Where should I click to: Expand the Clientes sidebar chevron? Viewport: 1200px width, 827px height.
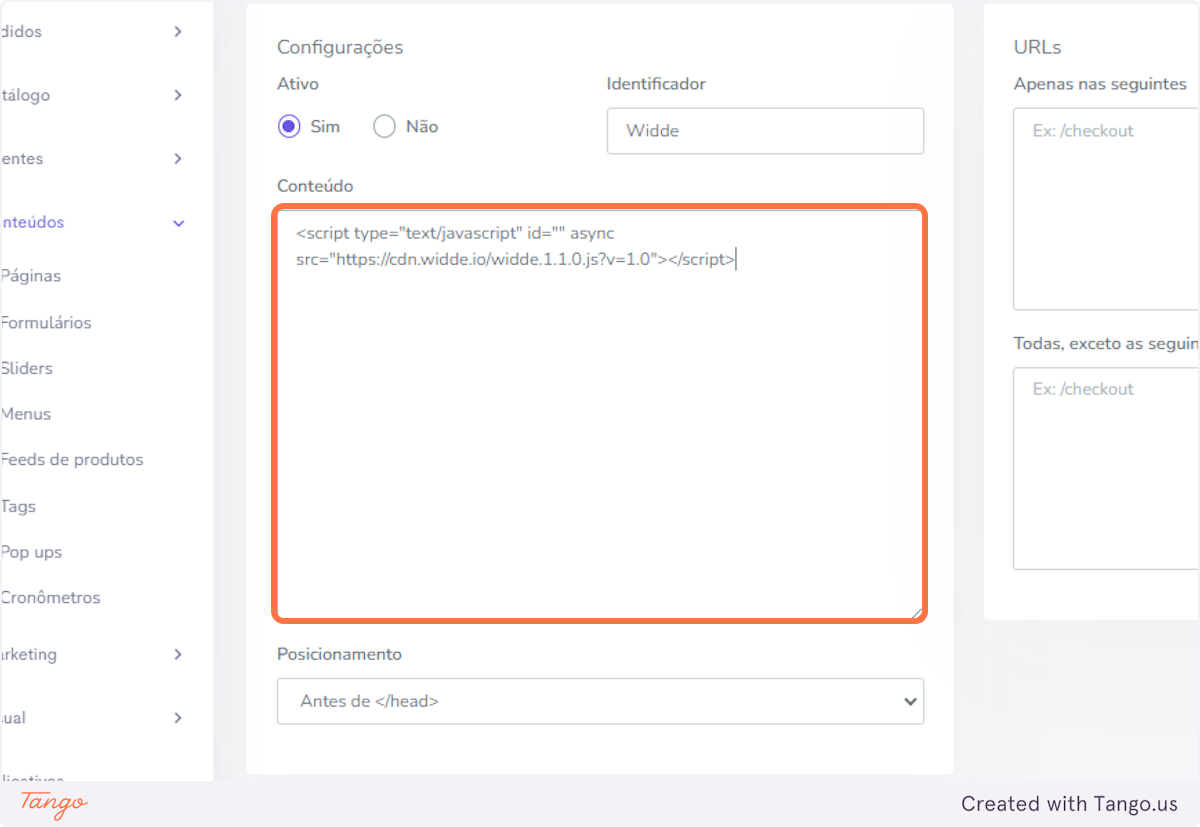click(x=178, y=159)
